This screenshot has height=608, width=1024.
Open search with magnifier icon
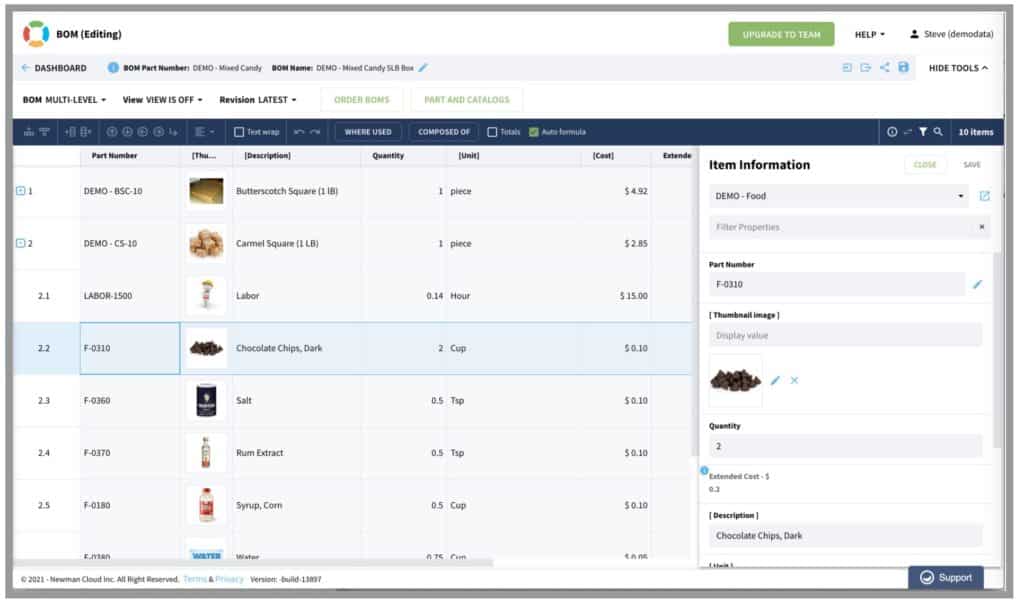click(938, 132)
